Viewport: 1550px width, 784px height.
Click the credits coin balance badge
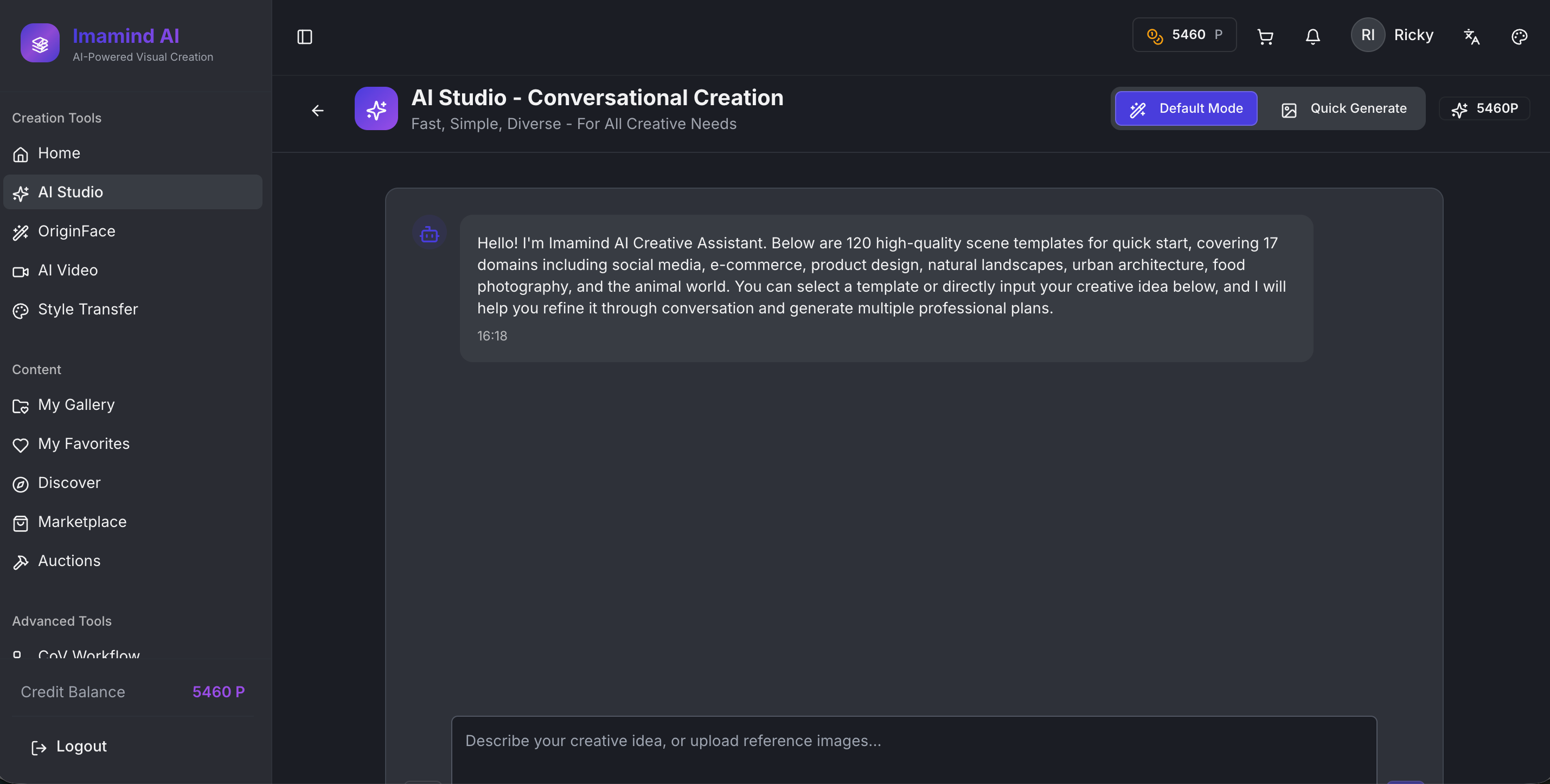(x=1183, y=35)
